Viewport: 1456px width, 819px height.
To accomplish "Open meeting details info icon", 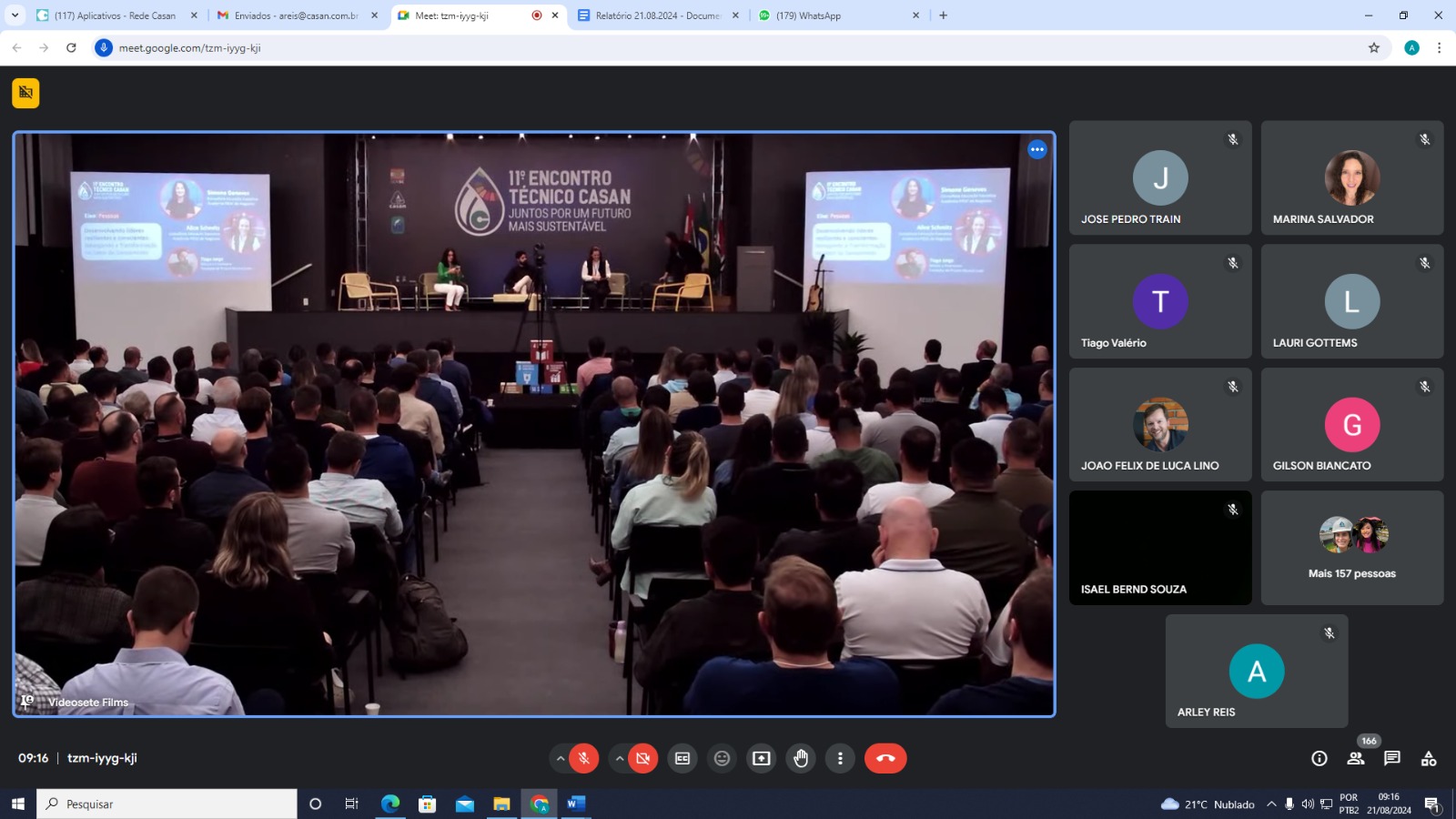I will point(1319,758).
